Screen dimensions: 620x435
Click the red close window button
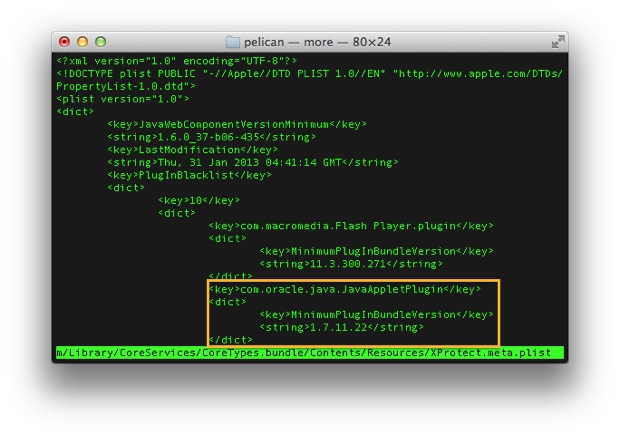point(64,42)
